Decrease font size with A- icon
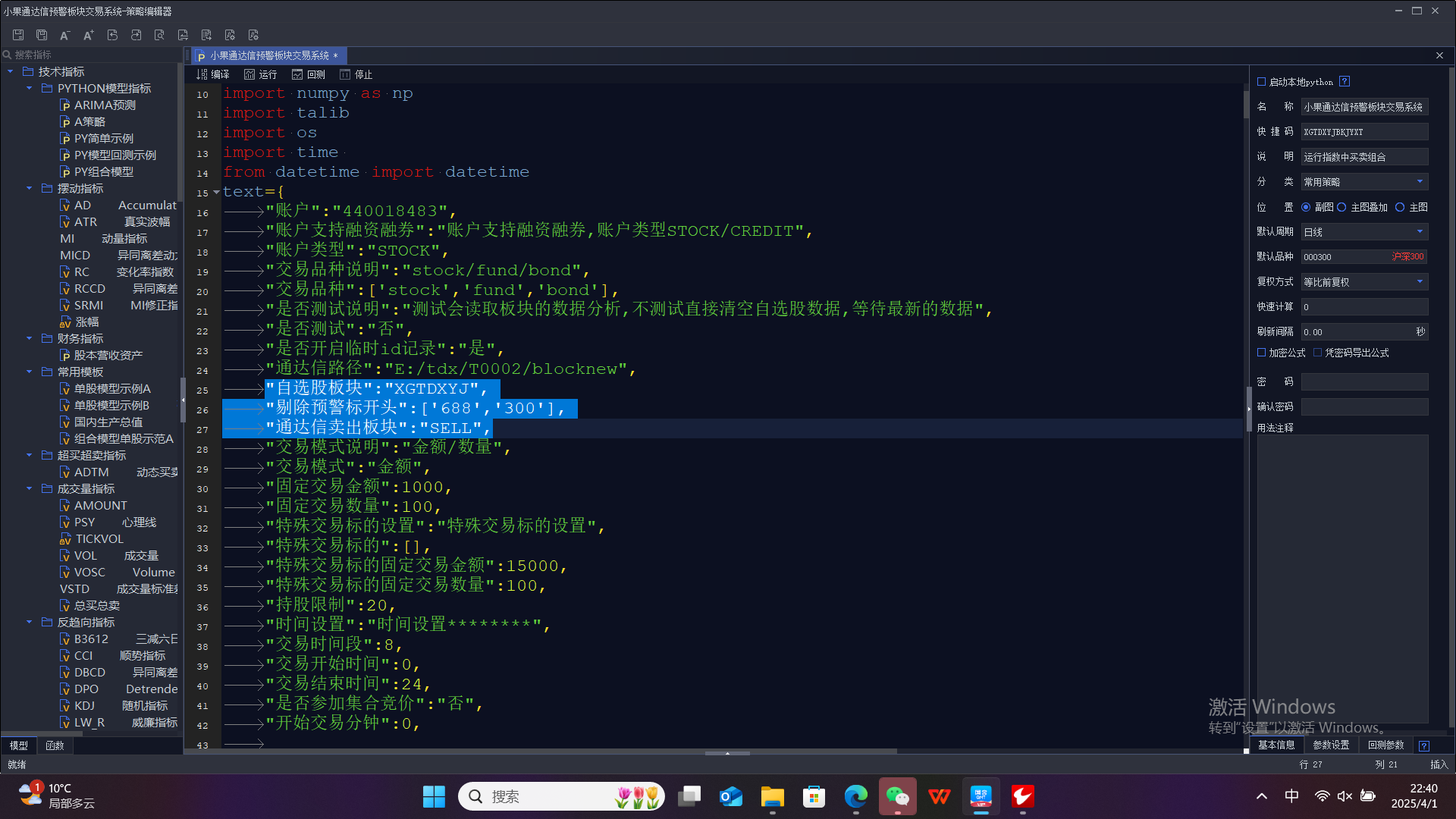Screen dimensions: 1456x819 (65, 35)
